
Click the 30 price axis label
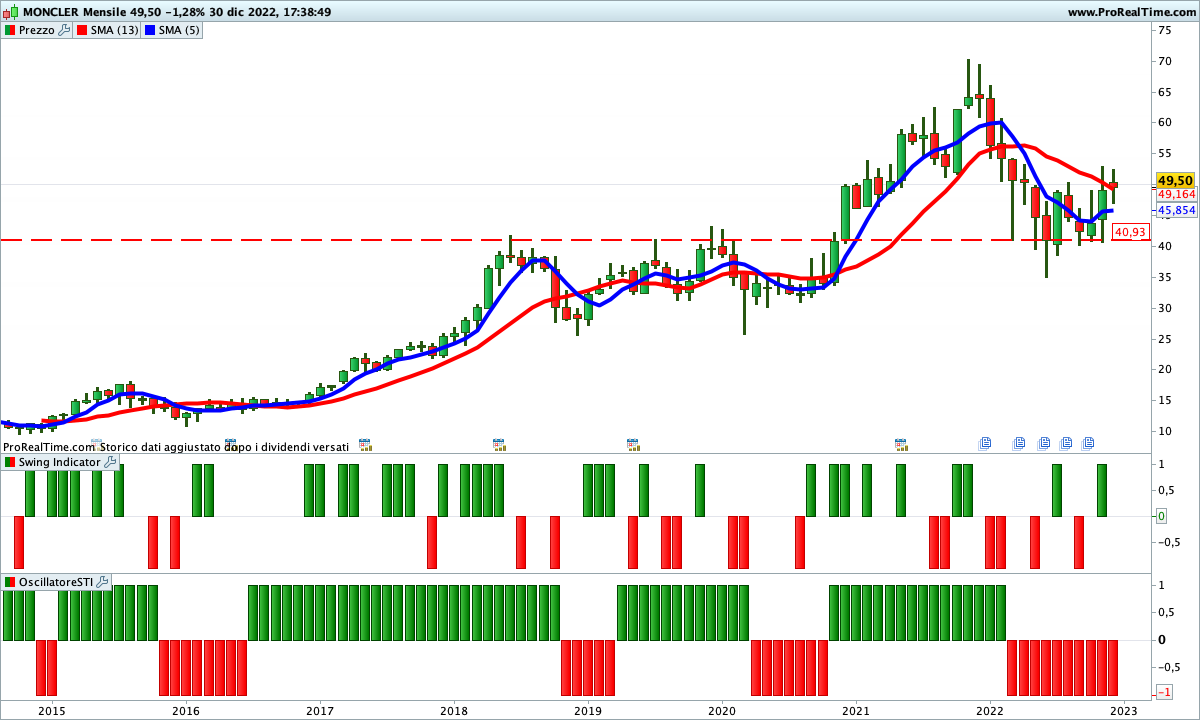pos(1165,308)
